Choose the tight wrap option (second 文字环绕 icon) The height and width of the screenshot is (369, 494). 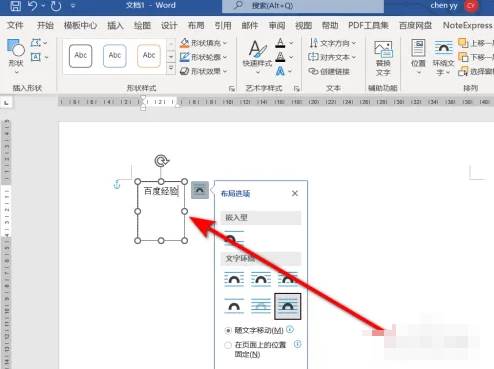point(261,279)
